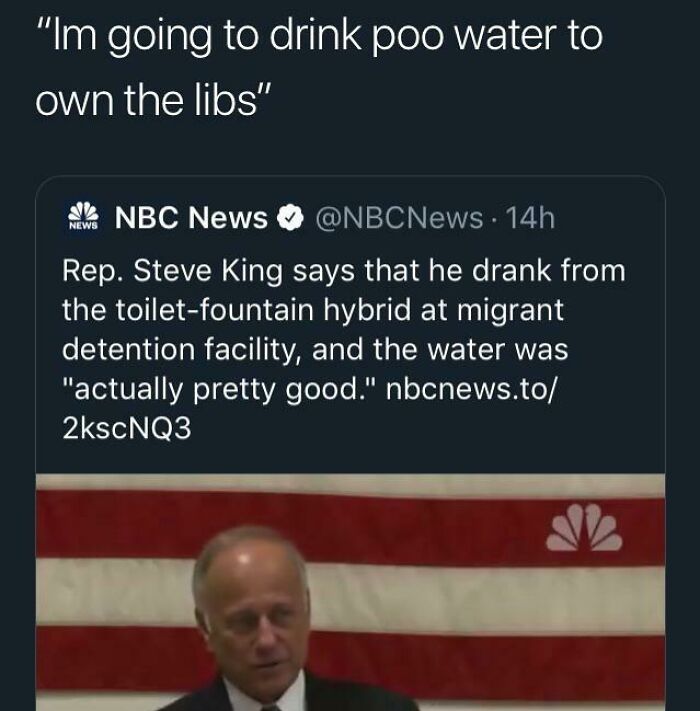The image size is (700, 711).
Task: Click the "own the libs" text line
Action: click(x=153, y=102)
